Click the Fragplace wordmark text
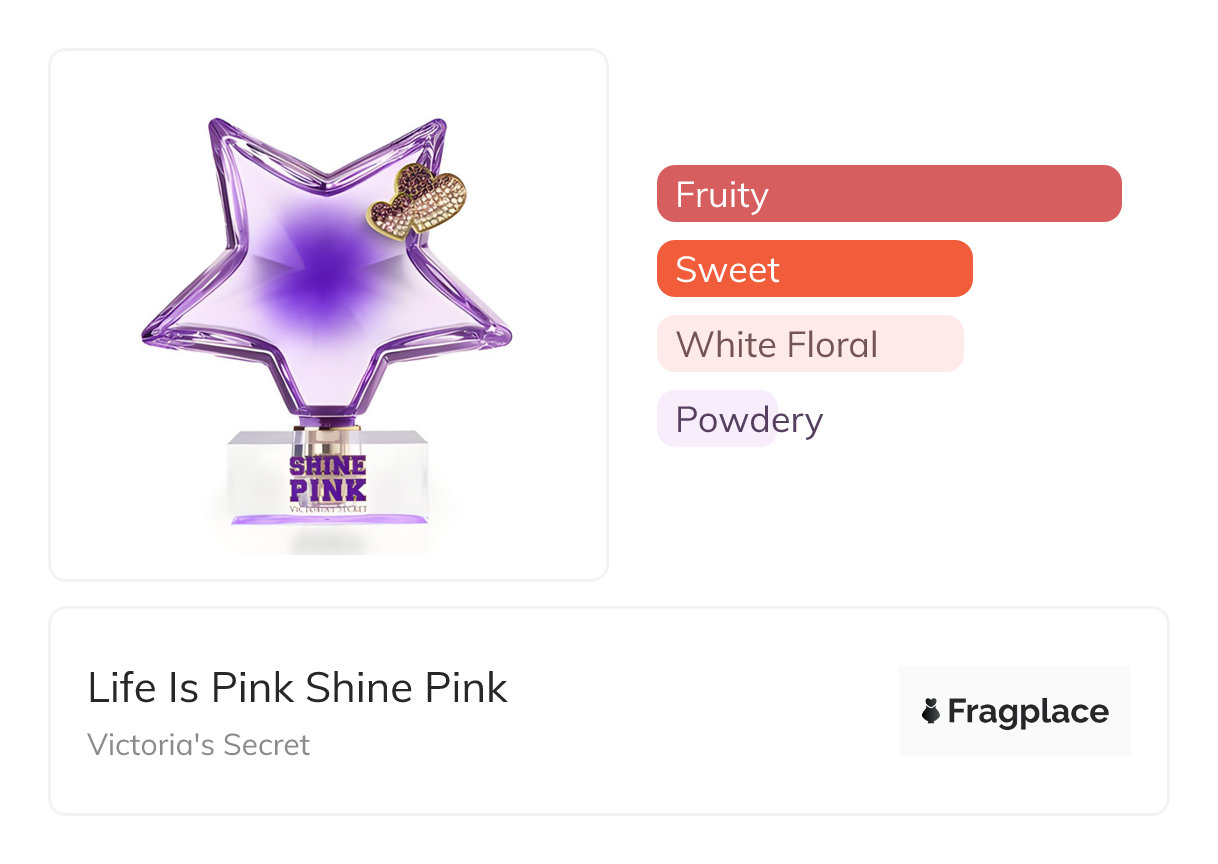Viewport: 1218px width, 864px height. point(1028,711)
